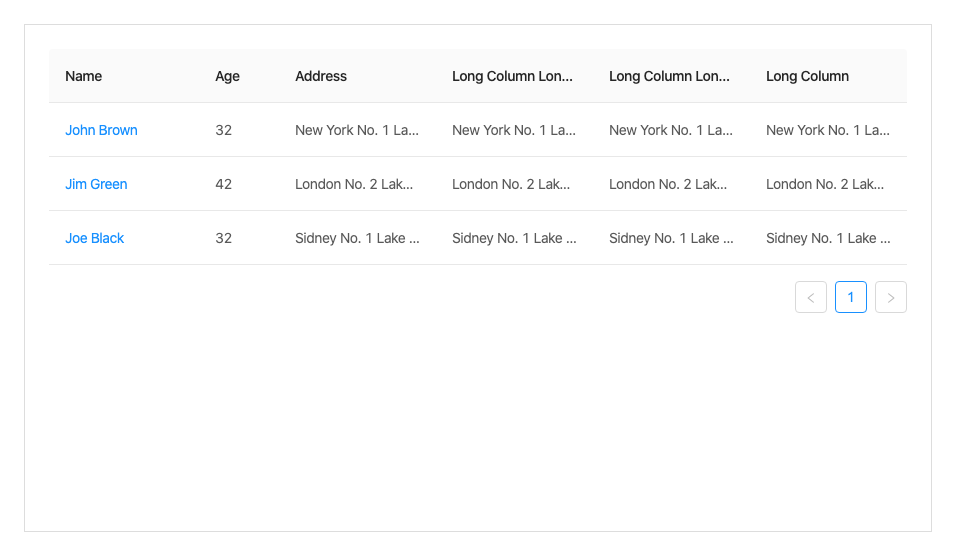Click Jim Green's age cell 42
This screenshot has height=556, width=956.
coord(223,184)
